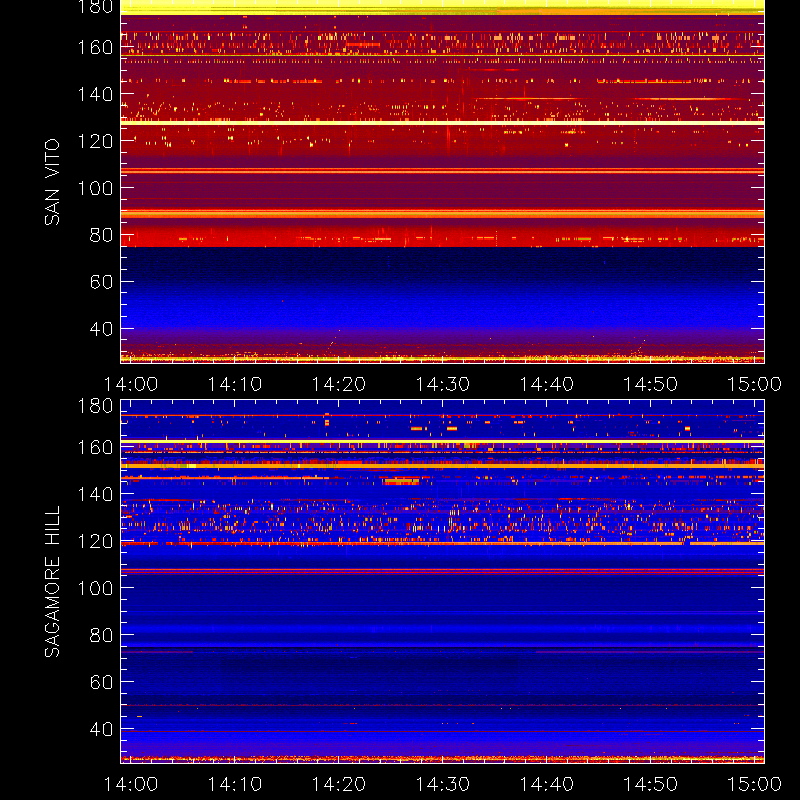Select the 80 tick label on San Vito plot
Viewport: 800px width, 800px height.
(101, 235)
